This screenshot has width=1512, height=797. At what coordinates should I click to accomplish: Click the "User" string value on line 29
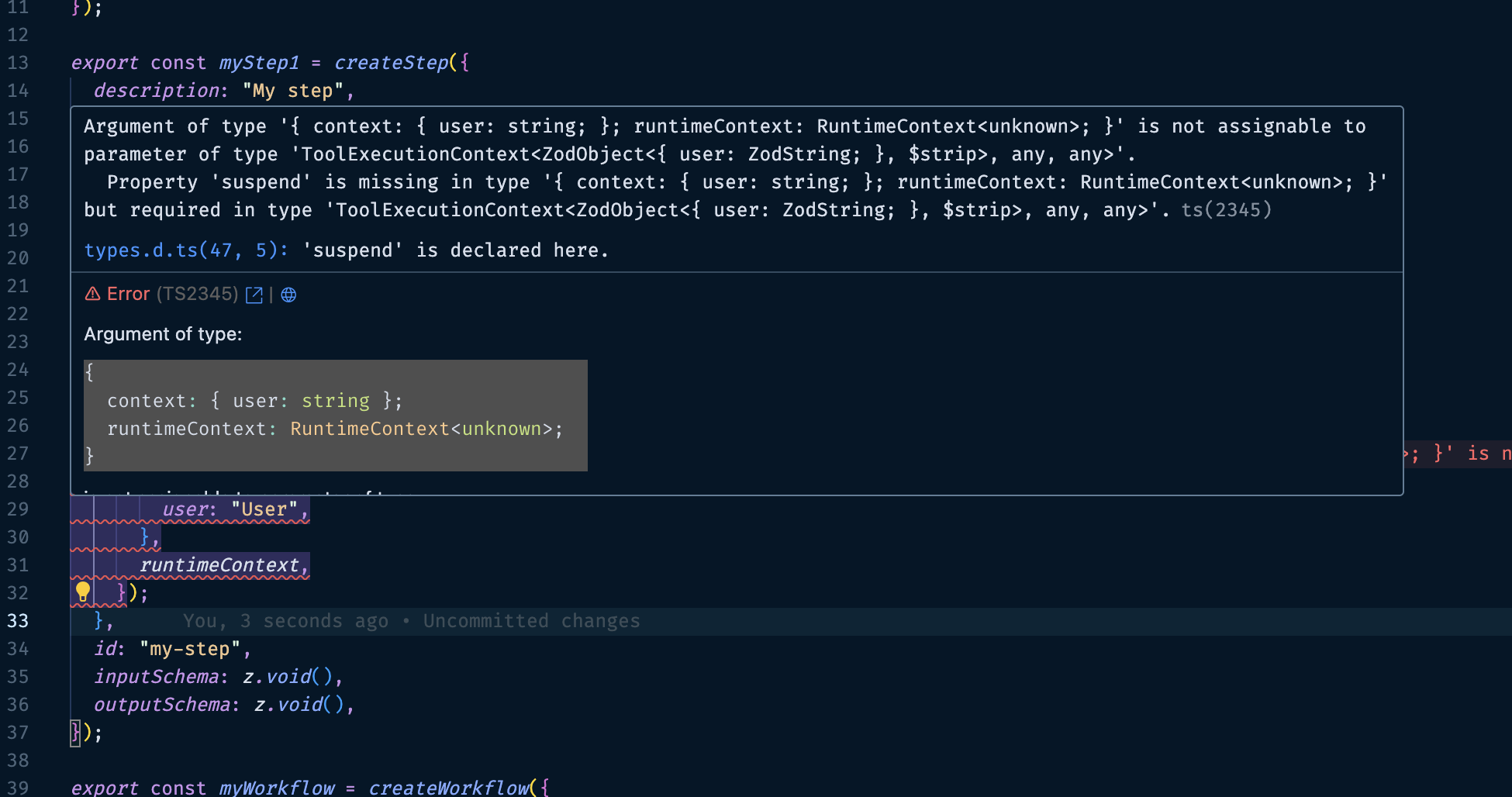tap(264, 509)
